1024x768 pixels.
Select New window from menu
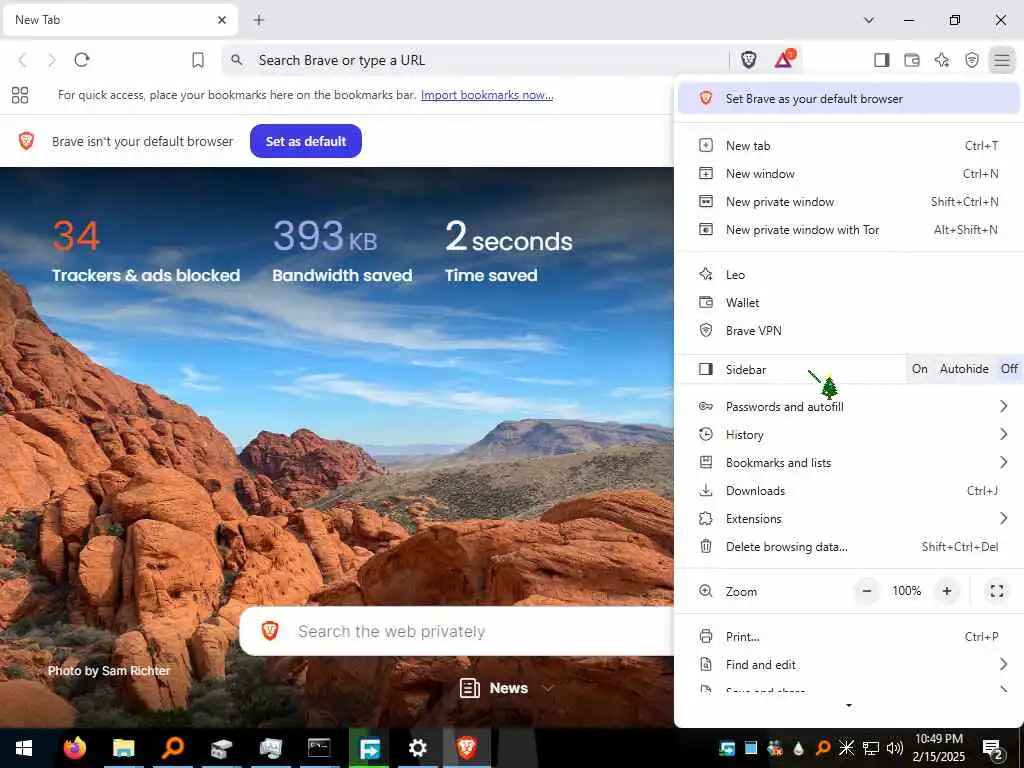pos(849,174)
